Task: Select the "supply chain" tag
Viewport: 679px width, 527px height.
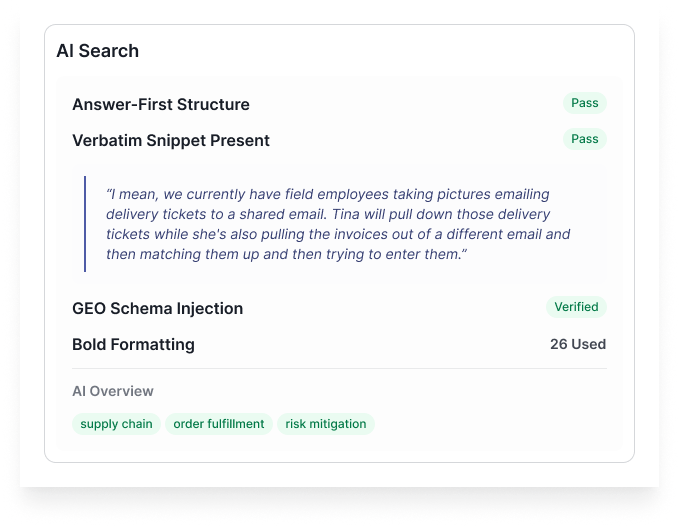Action: click(x=116, y=424)
